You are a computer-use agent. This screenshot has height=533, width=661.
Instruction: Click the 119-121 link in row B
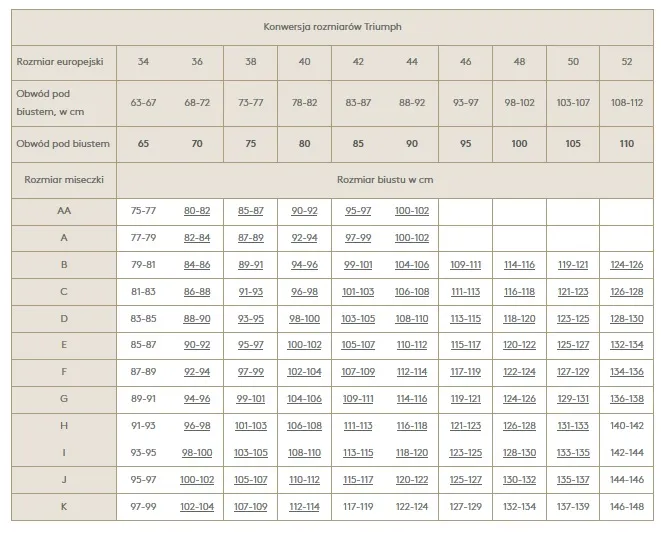tap(573, 264)
